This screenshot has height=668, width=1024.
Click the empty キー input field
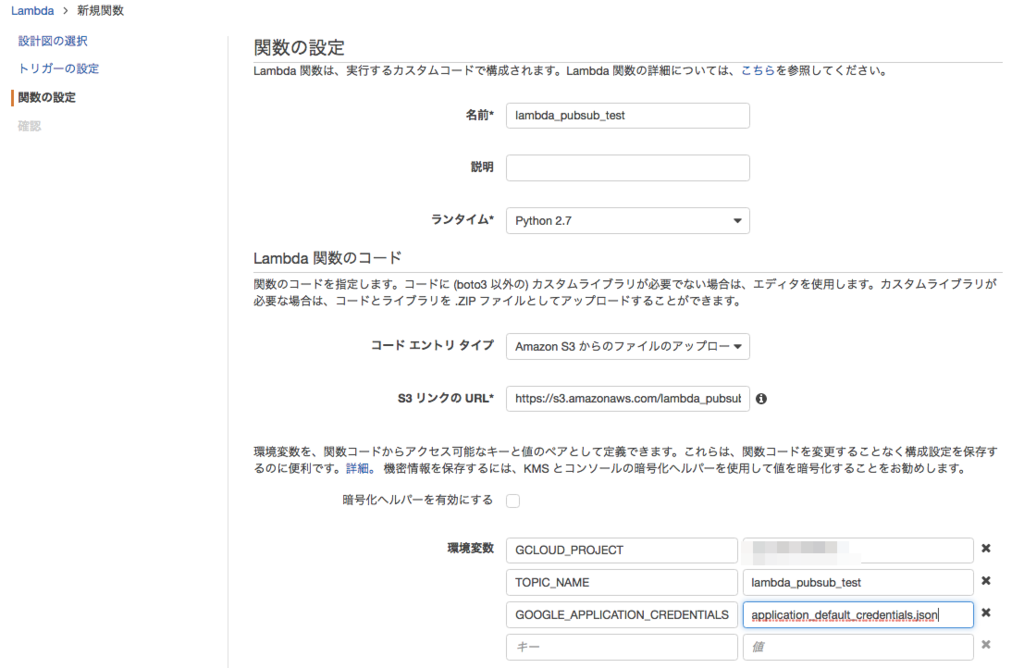click(622, 647)
